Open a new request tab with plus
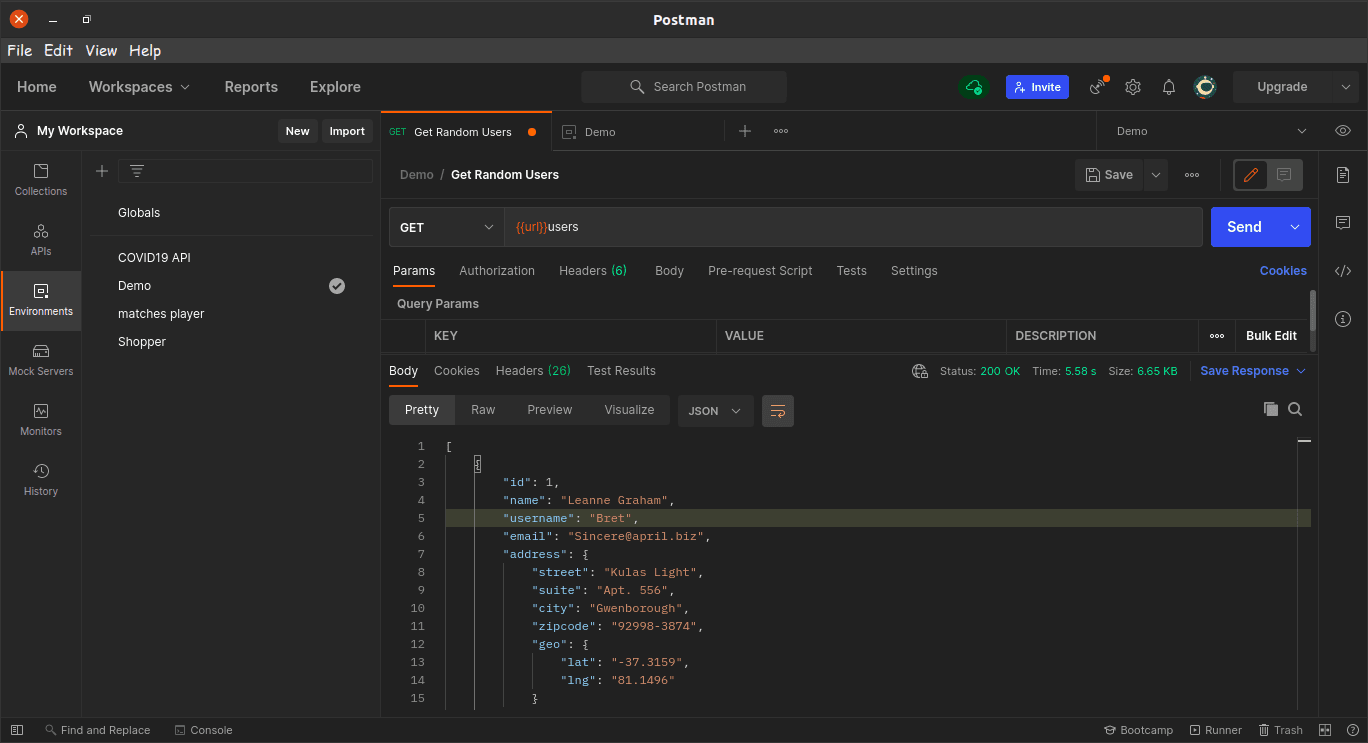This screenshot has height=743, width=1368. 745,131
